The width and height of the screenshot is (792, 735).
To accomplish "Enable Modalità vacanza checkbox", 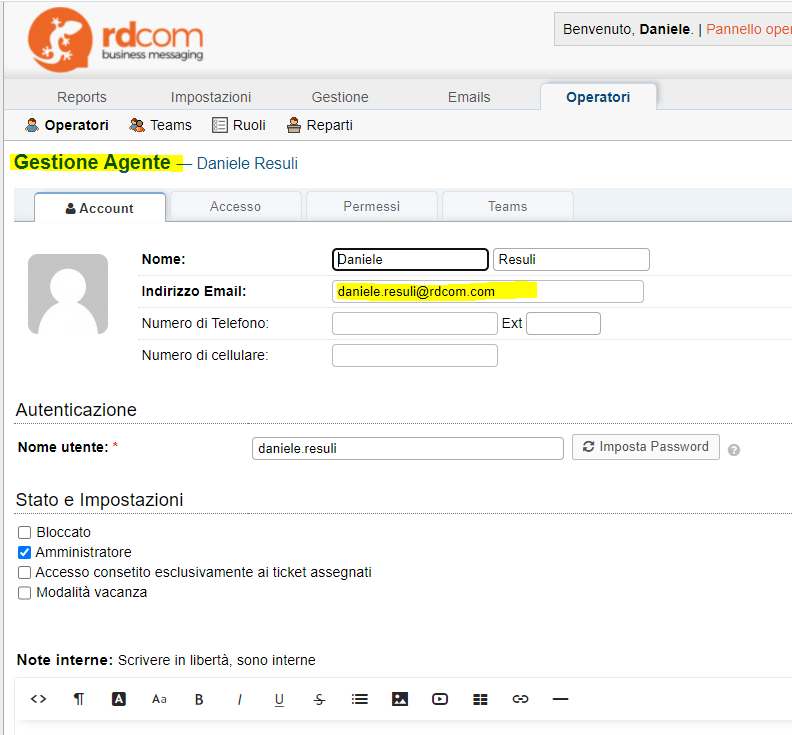I will pyautogui.click(x=25, y=592).
